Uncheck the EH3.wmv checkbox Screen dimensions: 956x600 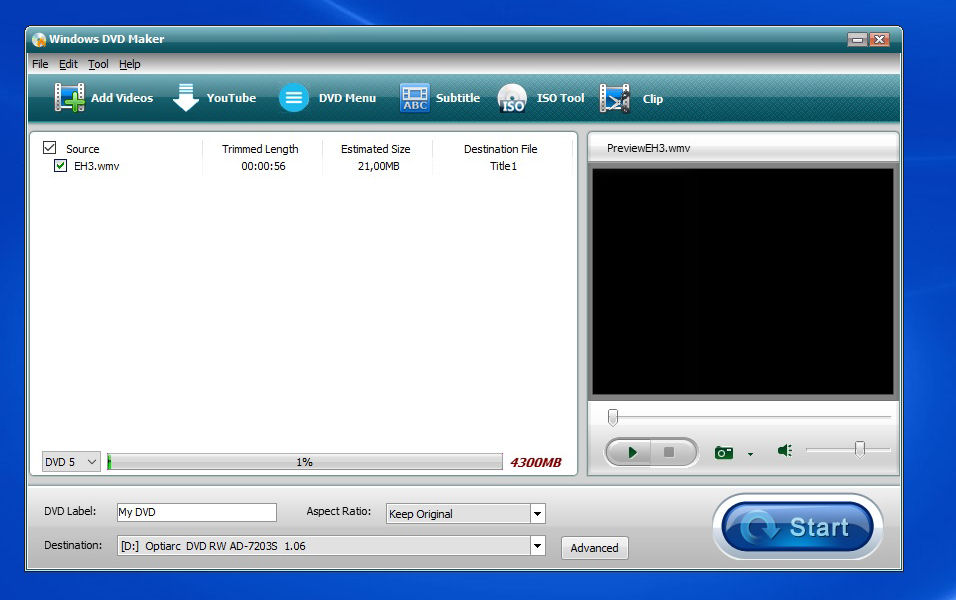pos(60,165)
